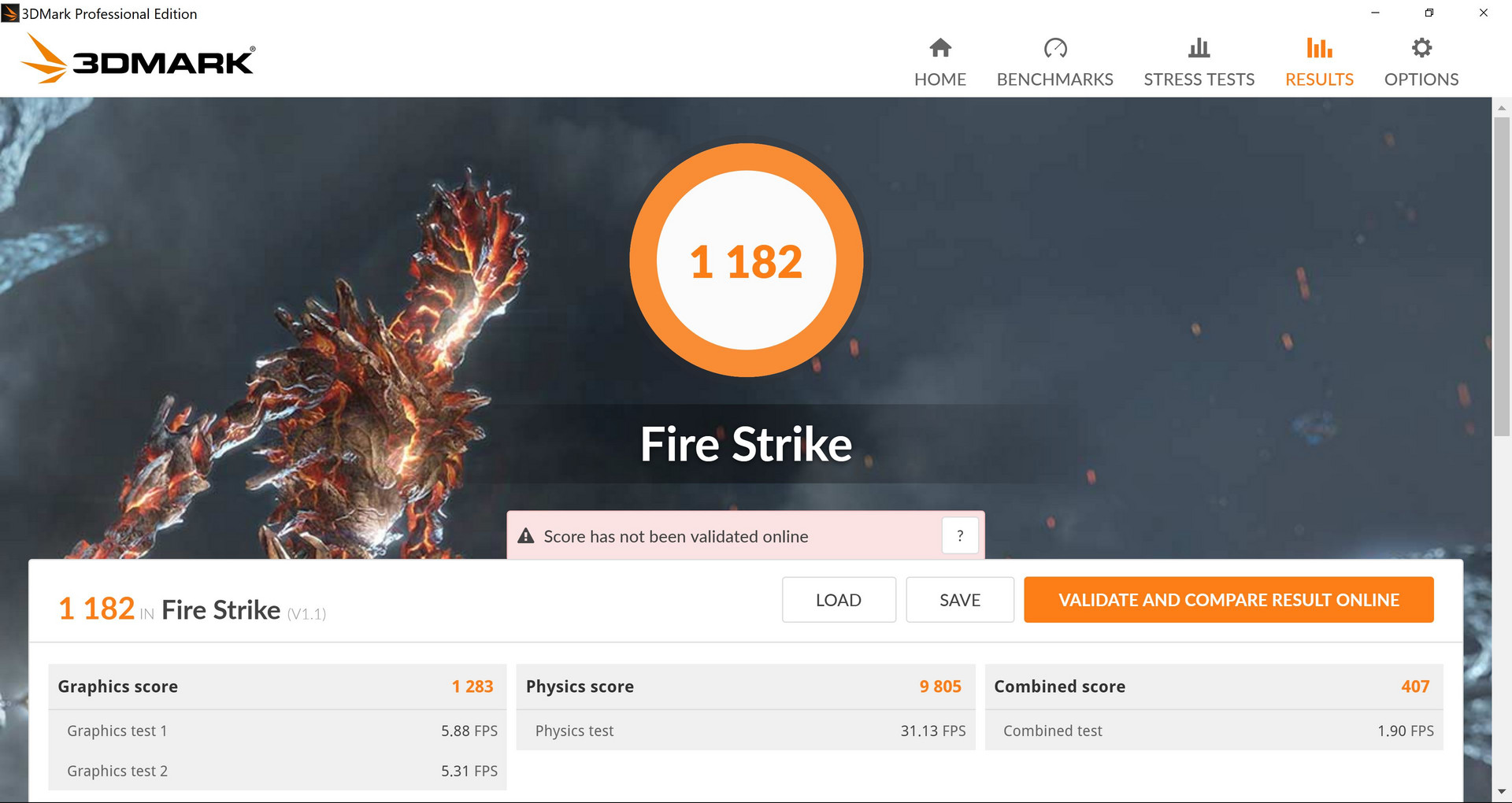Click the 31.13 FPS value
This screenshot has width=1512, height=803.
pos(933,731)
